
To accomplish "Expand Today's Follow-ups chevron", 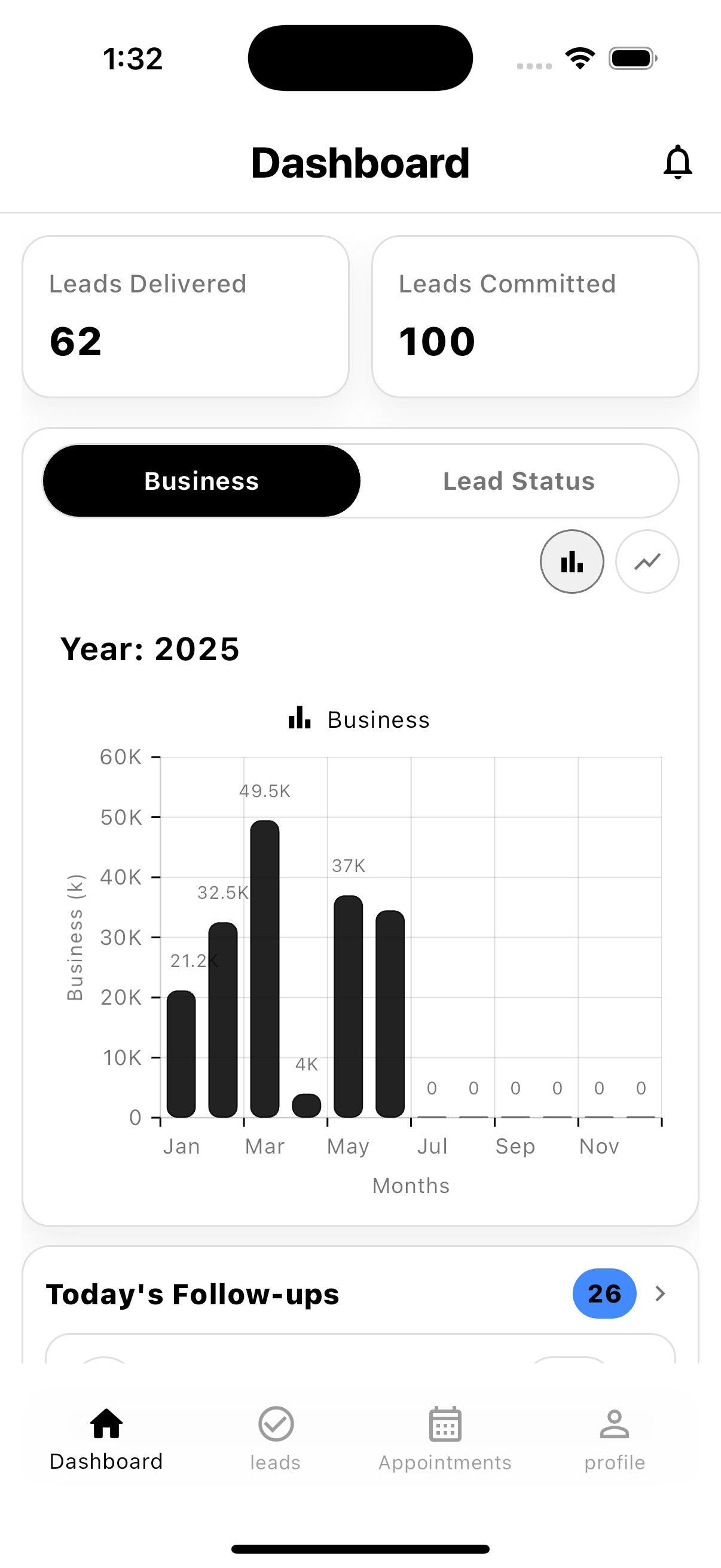I will [660, 1294].
